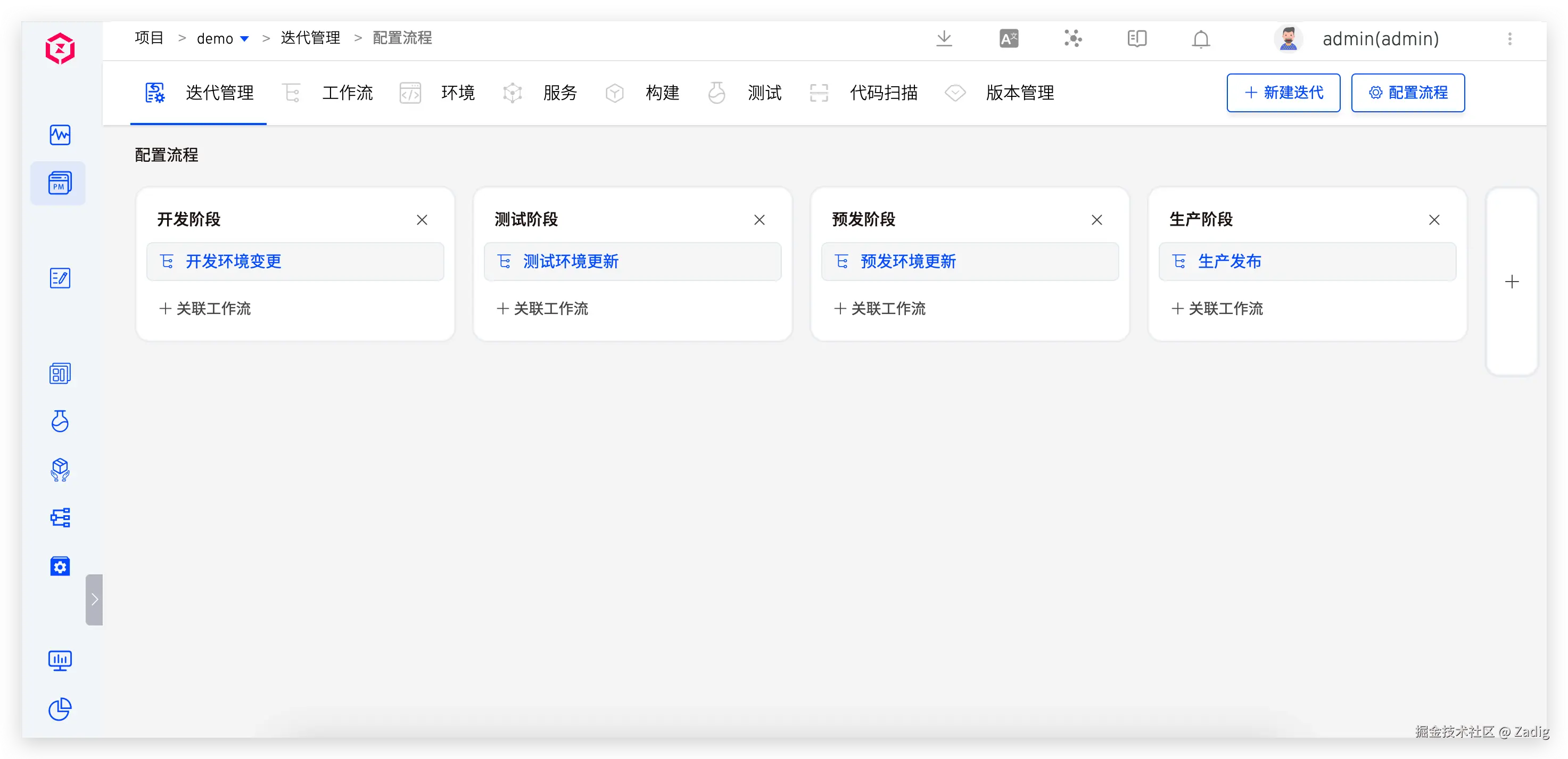Open the user menu three-dot icon

tap(1509, 38)
